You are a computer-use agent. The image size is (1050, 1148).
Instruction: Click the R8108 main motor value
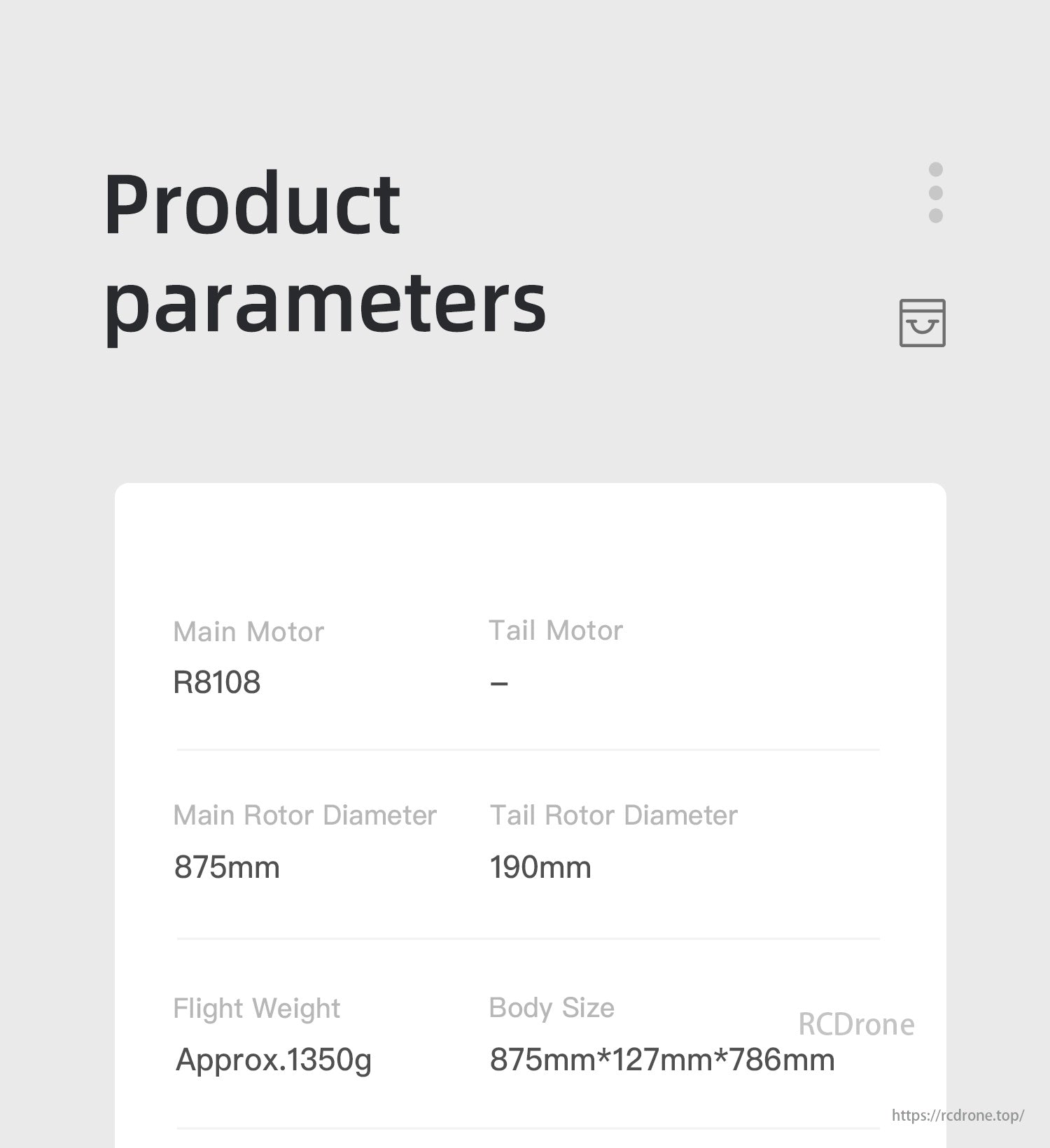(217, 682)
